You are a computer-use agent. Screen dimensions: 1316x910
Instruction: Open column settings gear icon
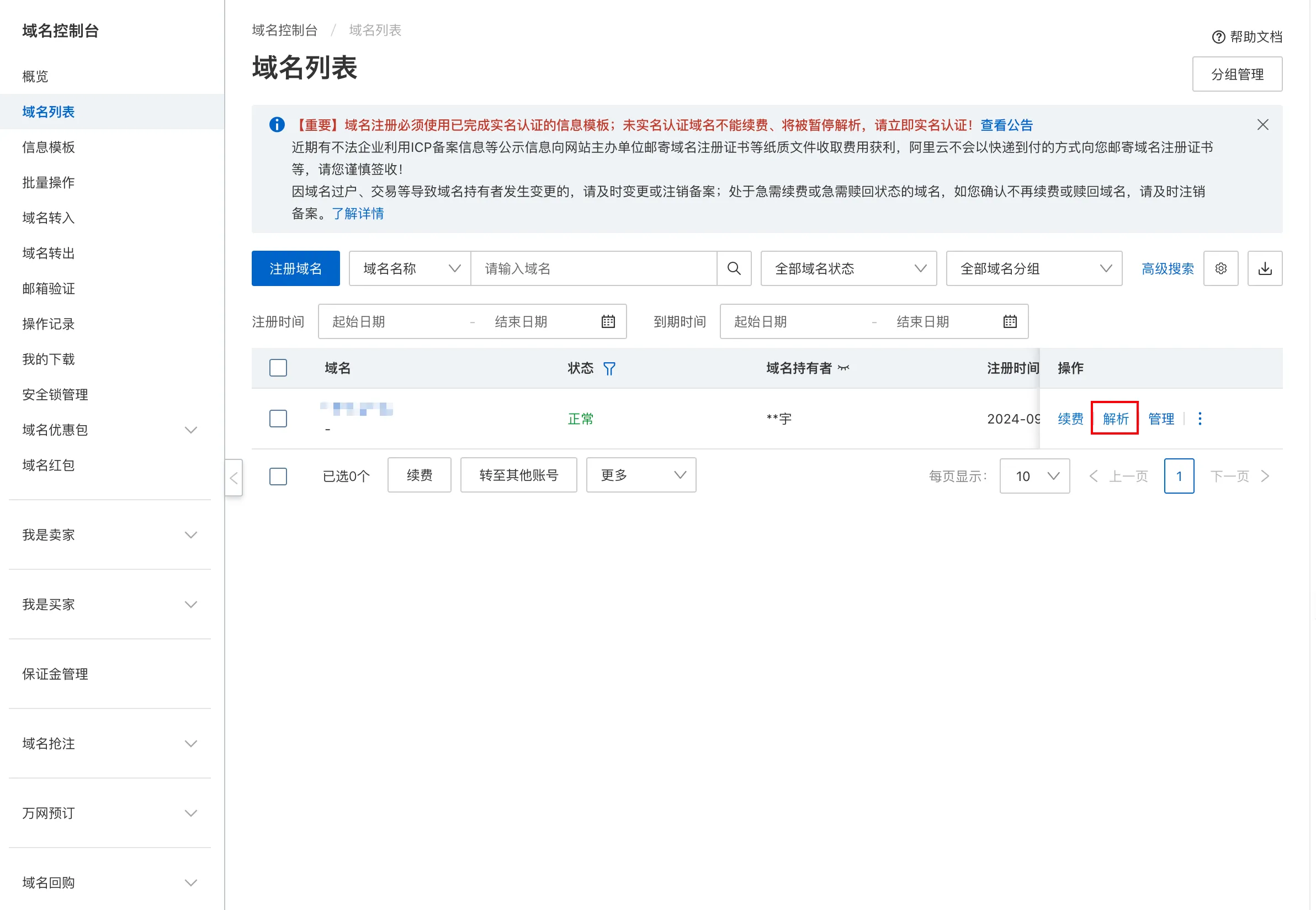click(1221, 268)
